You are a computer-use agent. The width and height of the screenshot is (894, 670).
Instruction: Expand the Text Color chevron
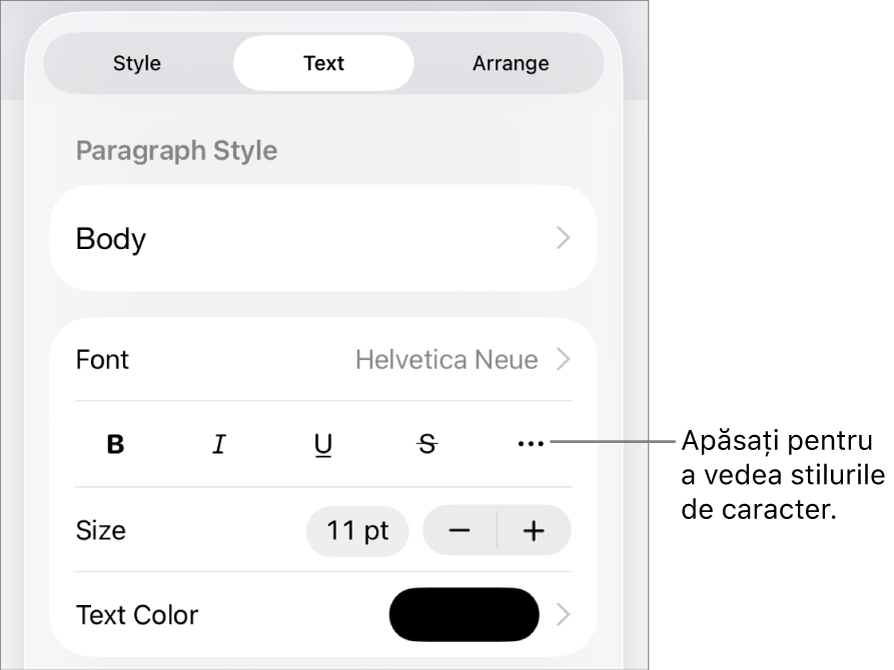(x=563, y=614)
